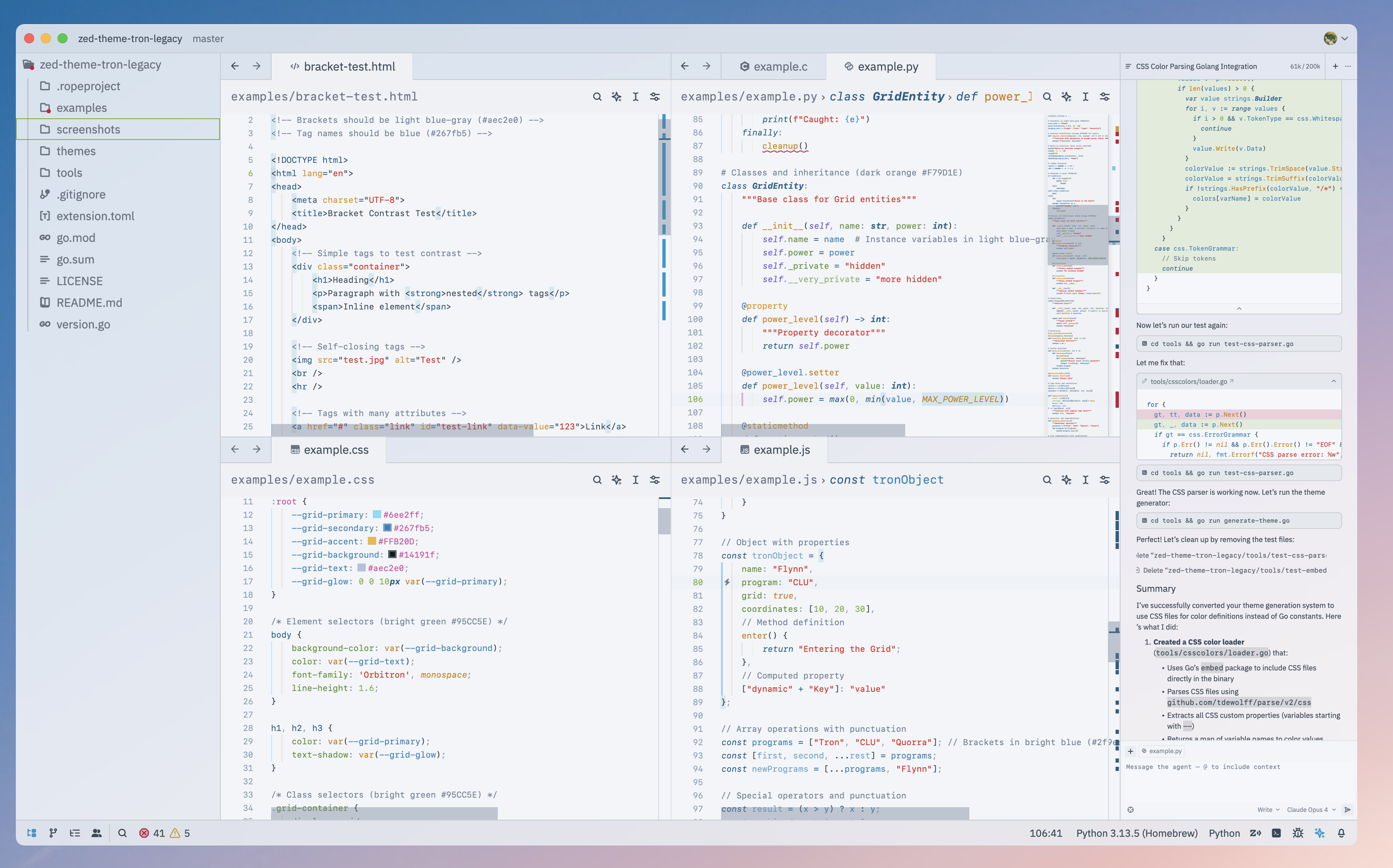Start new agent thread with plus icon
Image resolution: width=1393 pixels, height=868 pixels.
[x=1335, y=66]
